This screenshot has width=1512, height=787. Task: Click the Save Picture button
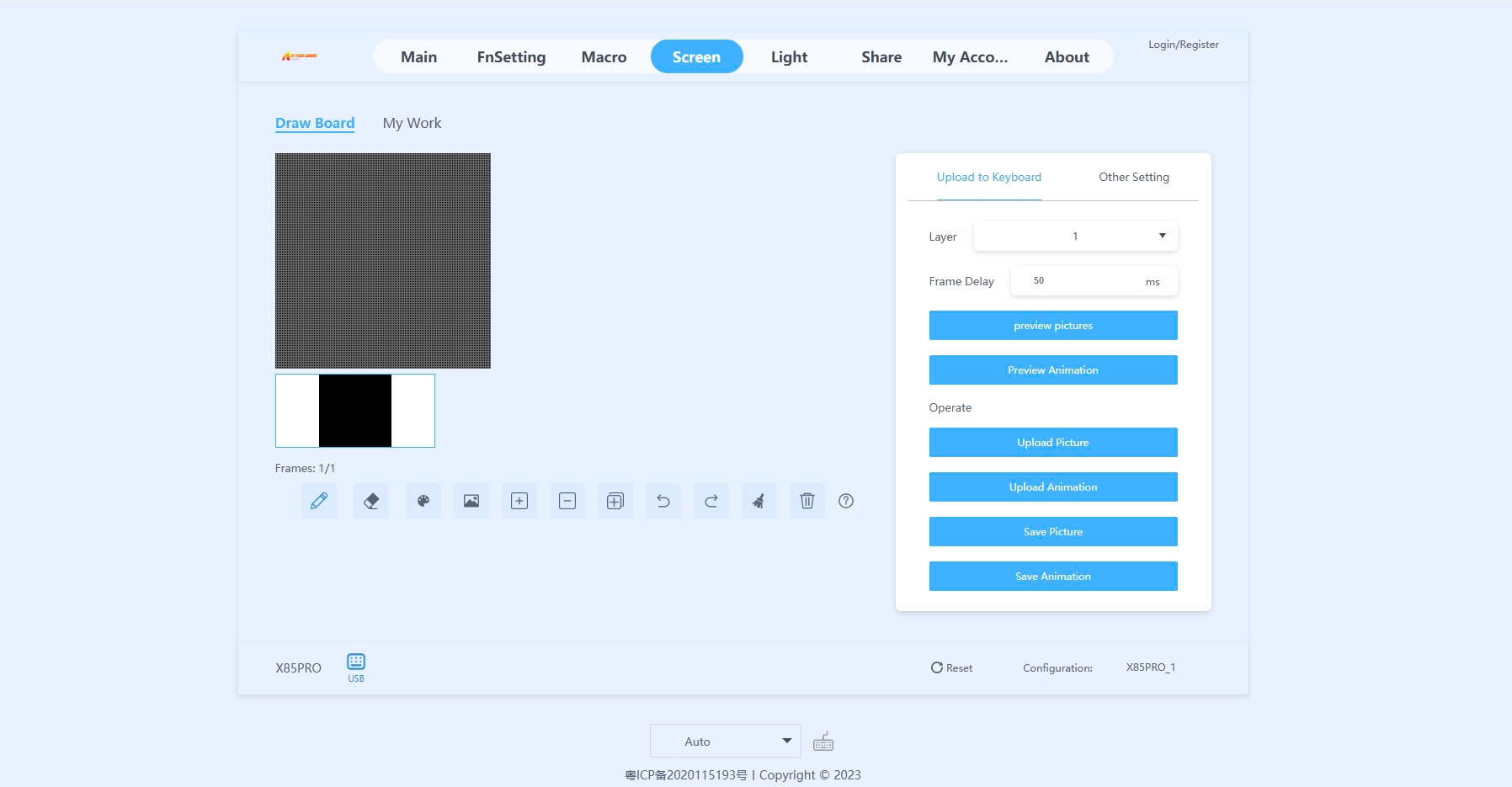pos(1053,531)
